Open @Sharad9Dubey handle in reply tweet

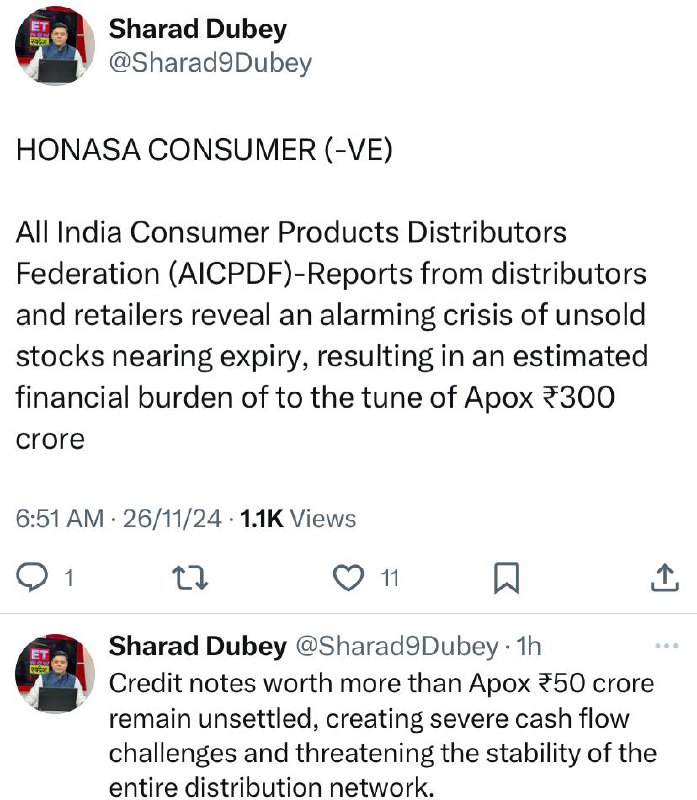tap(396, 646)
